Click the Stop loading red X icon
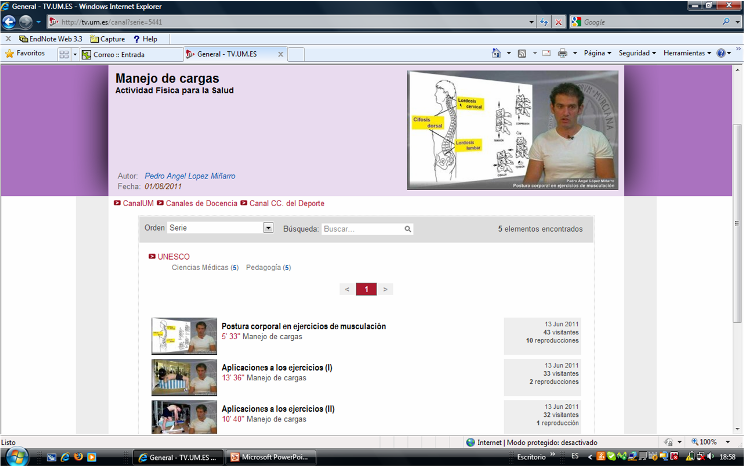The image size is (744, 466). (559, 22)
